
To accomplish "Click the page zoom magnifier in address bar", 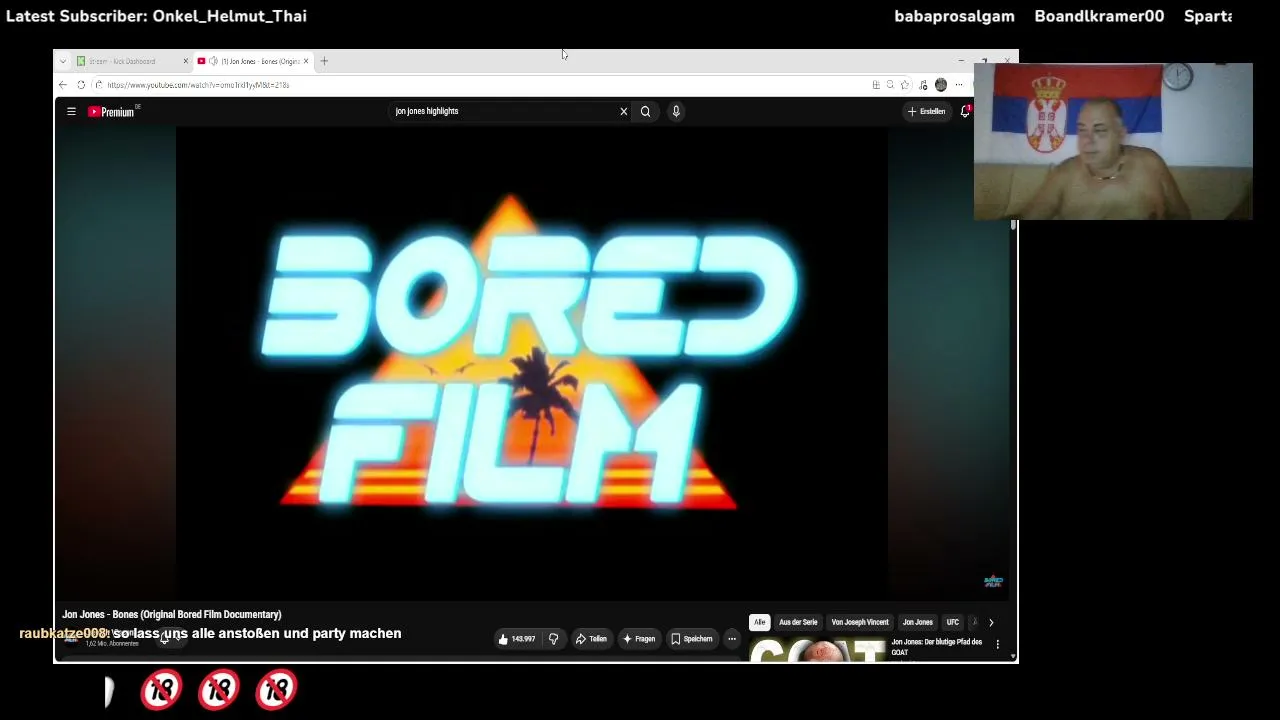I will click(x=890, y=85).
